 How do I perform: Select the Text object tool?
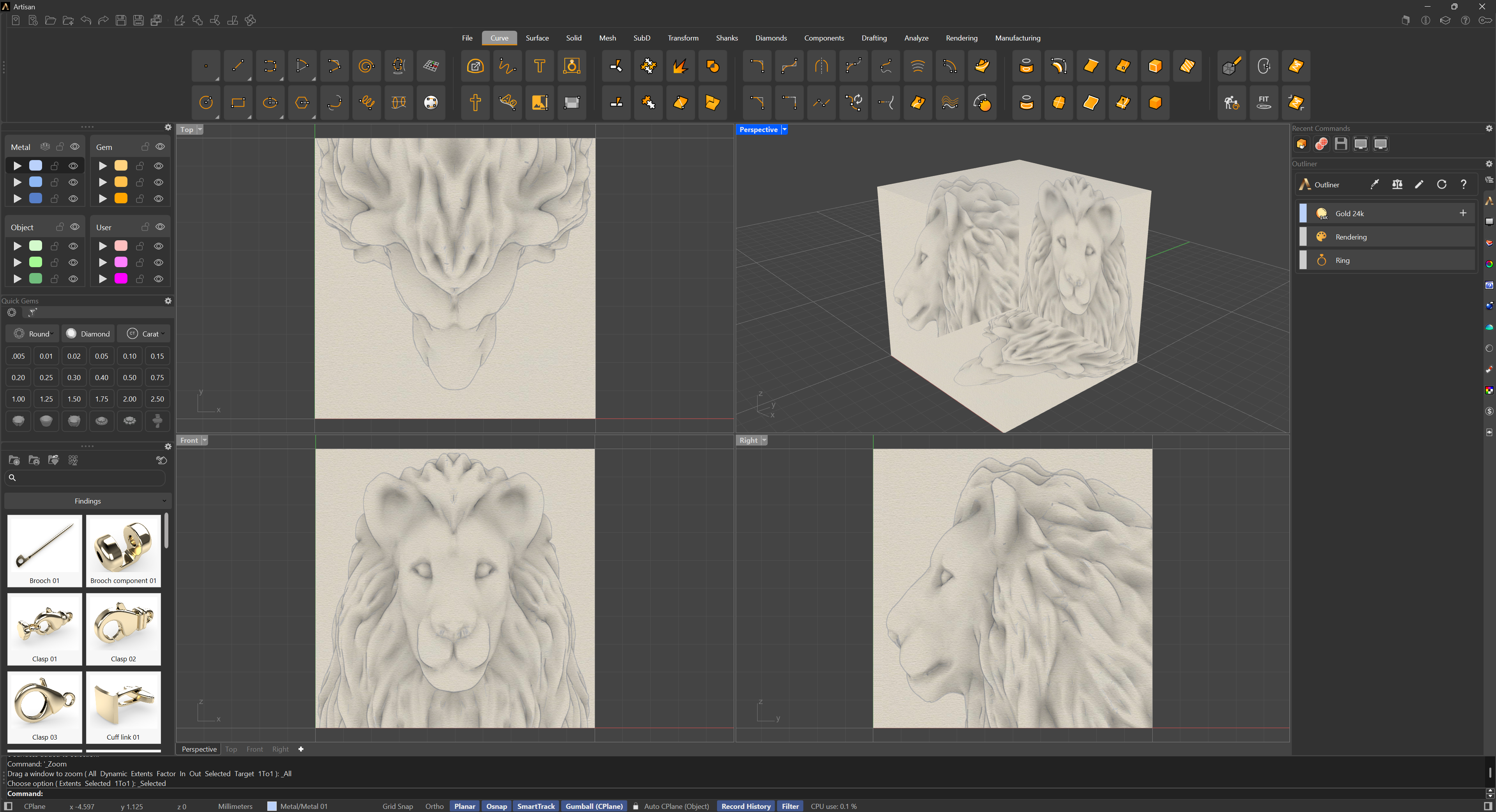(x=539, y=66)
